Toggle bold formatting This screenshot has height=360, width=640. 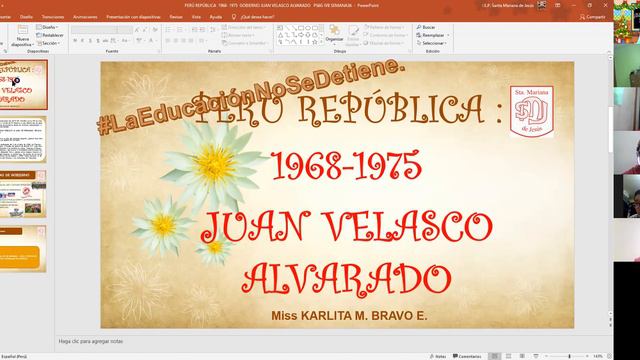click(x=75, y=40)
